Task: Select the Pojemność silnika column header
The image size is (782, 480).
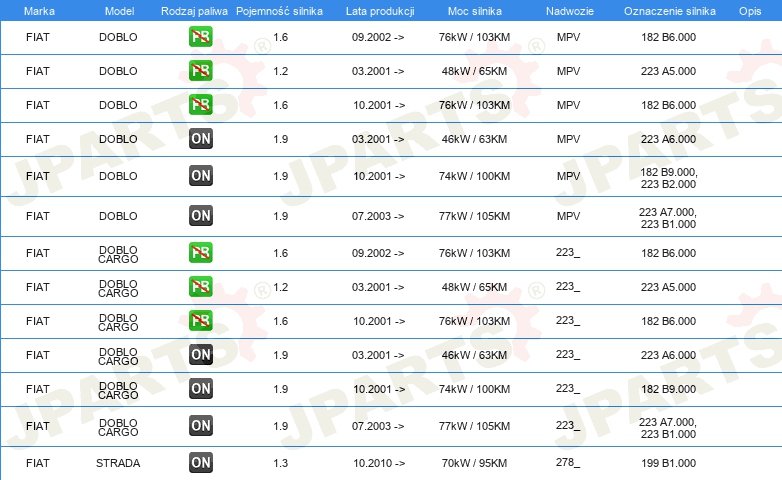Action: [x=279, y=11]
